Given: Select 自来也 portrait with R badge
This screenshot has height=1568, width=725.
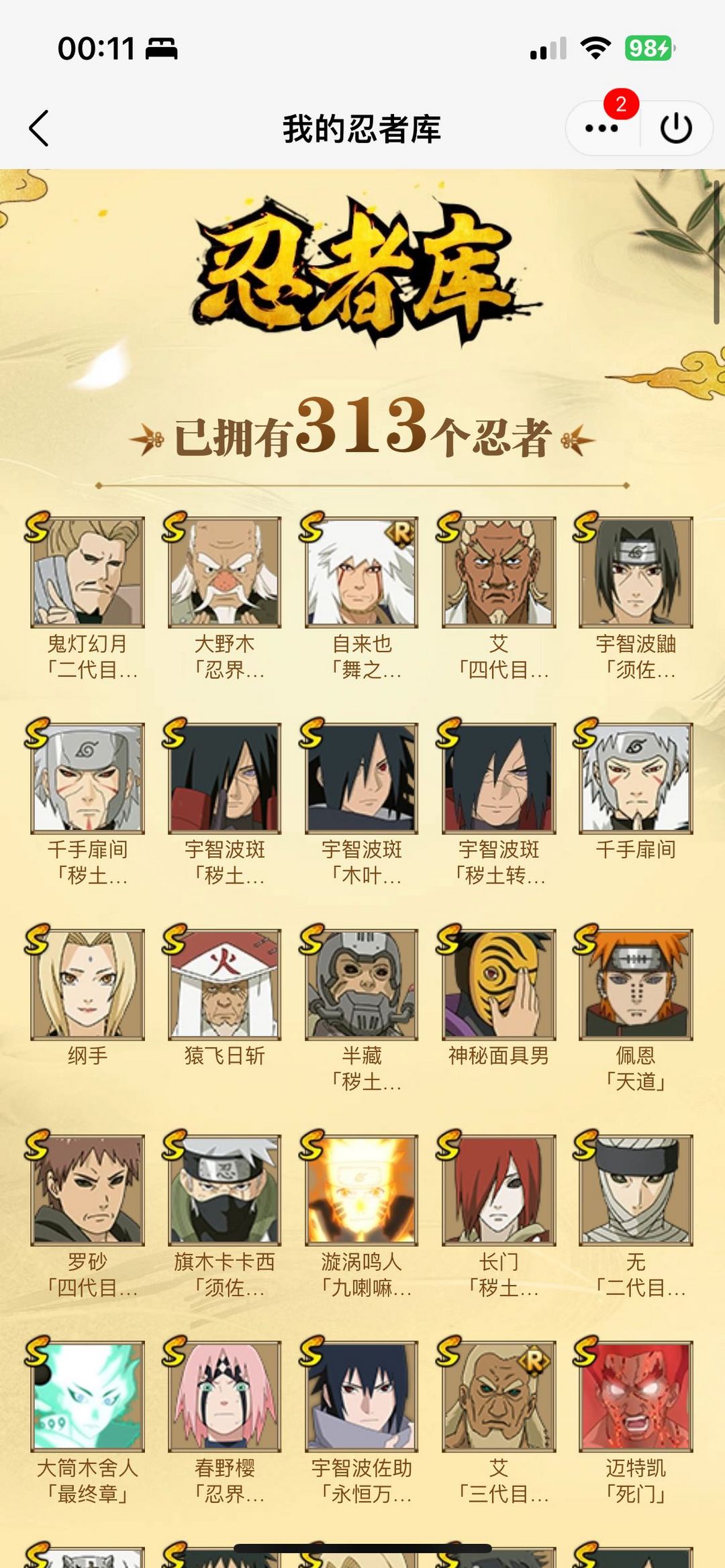Looking at the screenshot, I should pyautogui.click(x=362, y=572).
